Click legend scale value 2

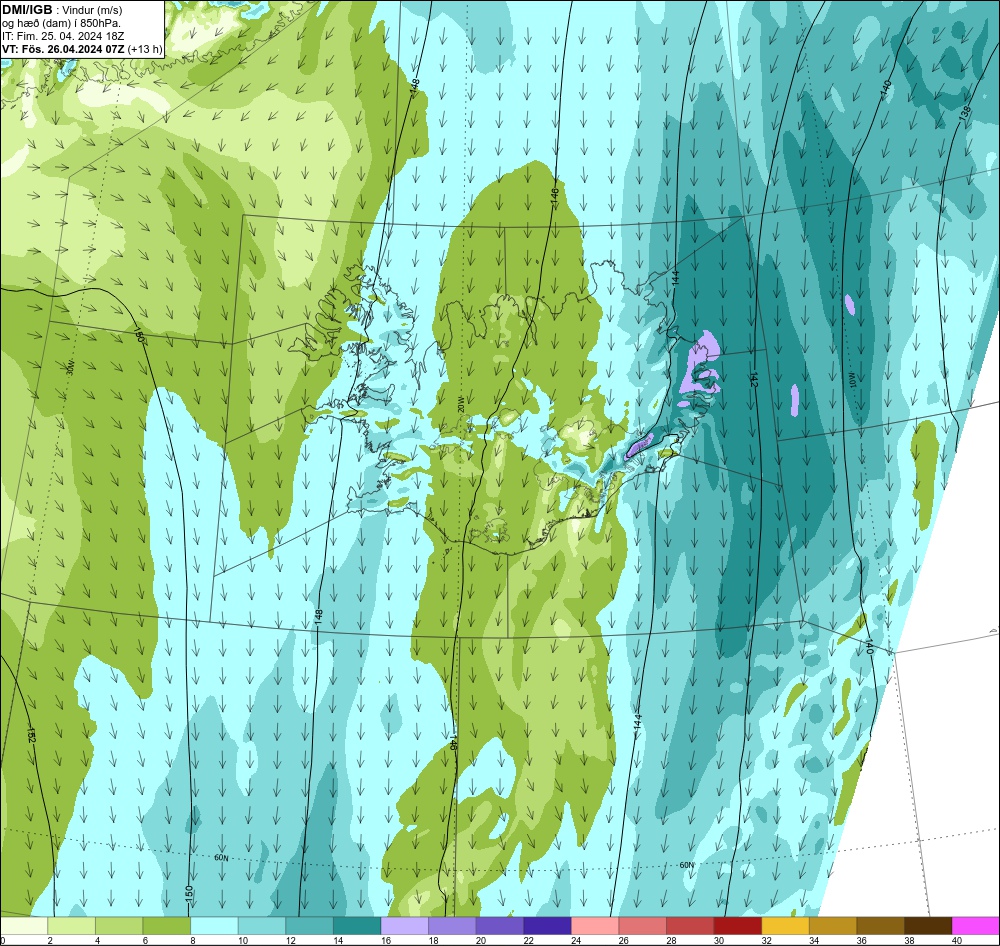click(50, 940)
